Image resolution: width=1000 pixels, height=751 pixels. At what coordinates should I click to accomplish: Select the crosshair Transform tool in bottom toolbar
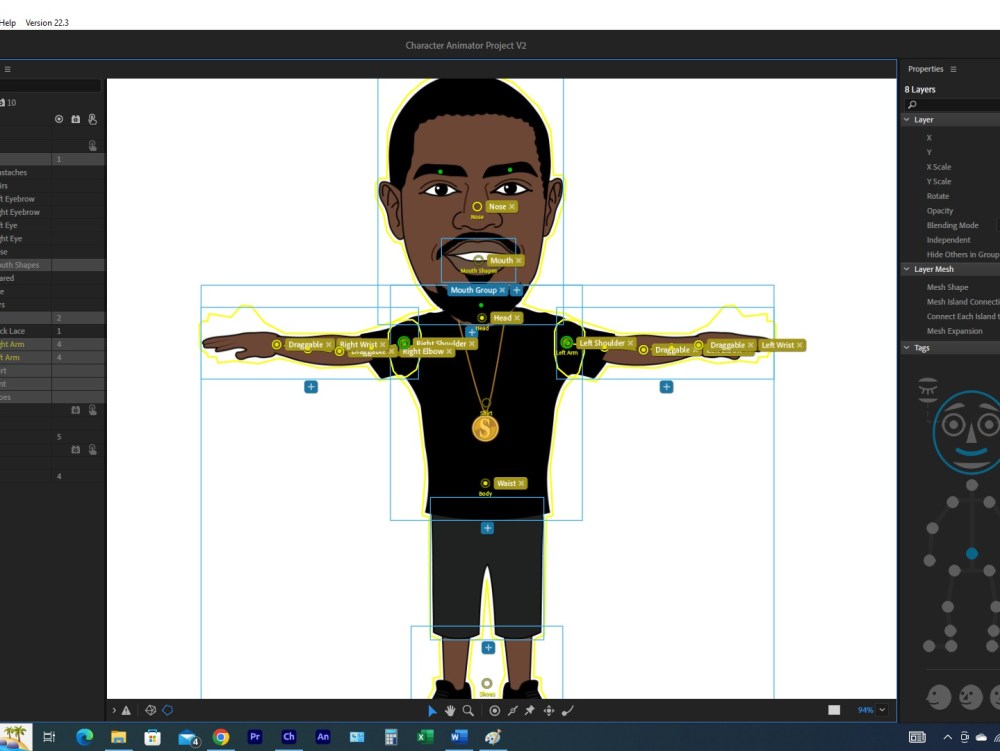pyautogui.click(x=548, y=710)
